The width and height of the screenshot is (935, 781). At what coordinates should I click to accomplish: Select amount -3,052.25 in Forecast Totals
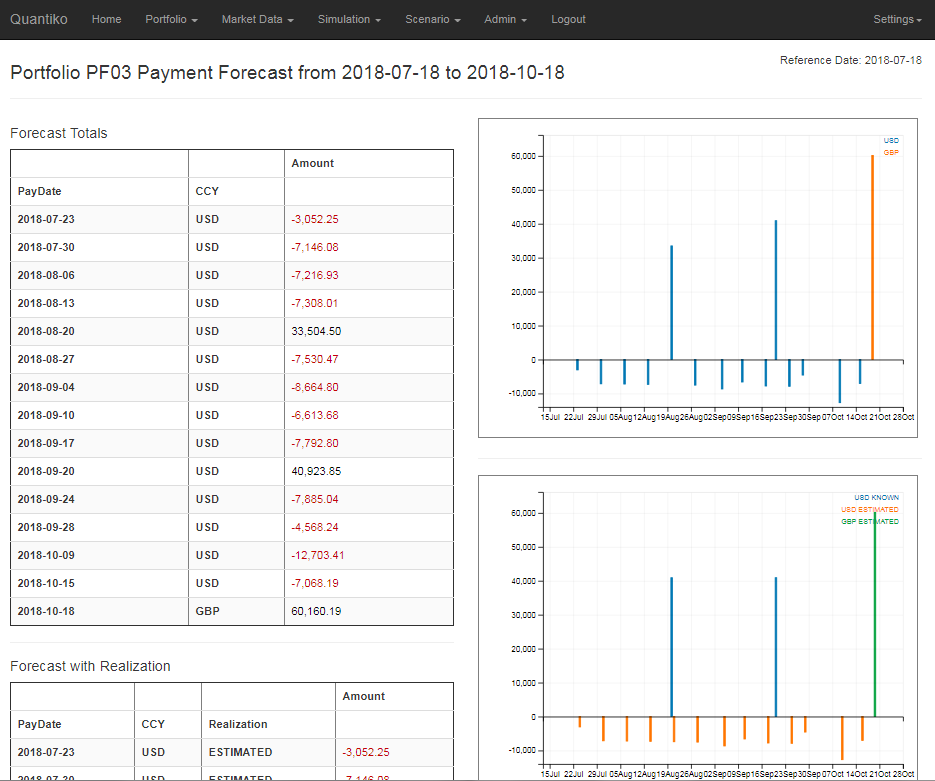[x=315, y=219]
